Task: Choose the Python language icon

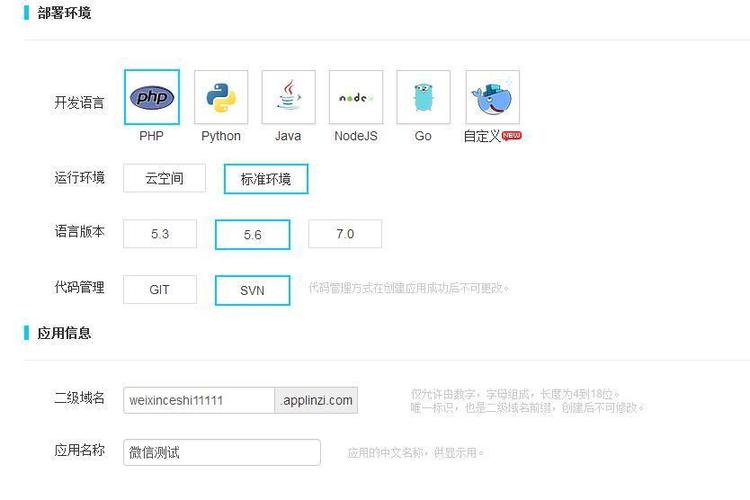Action: 221,97
